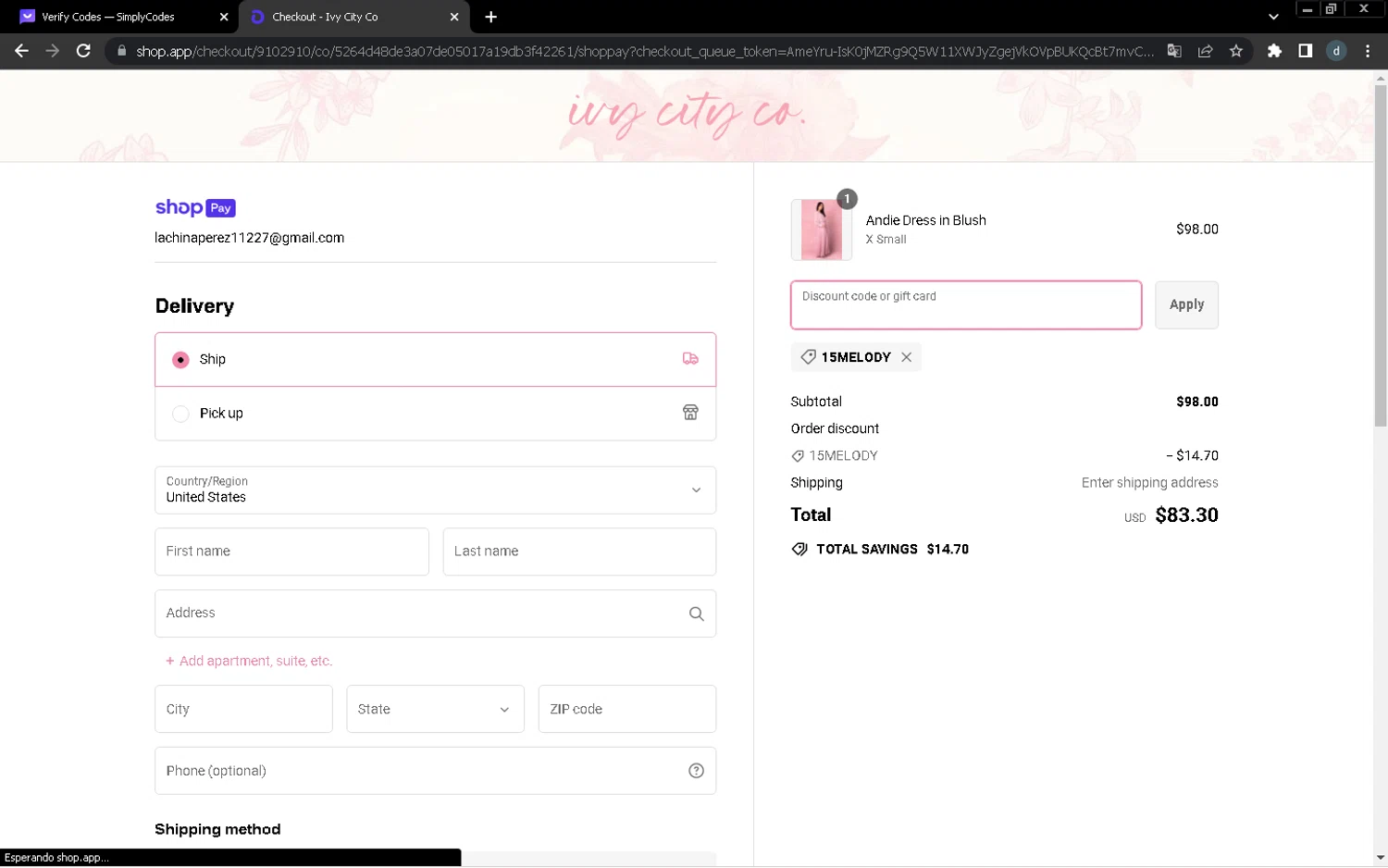Open the Chrome three-dot menu
Screen dimensions: 1388x868
coord(1368,51)
